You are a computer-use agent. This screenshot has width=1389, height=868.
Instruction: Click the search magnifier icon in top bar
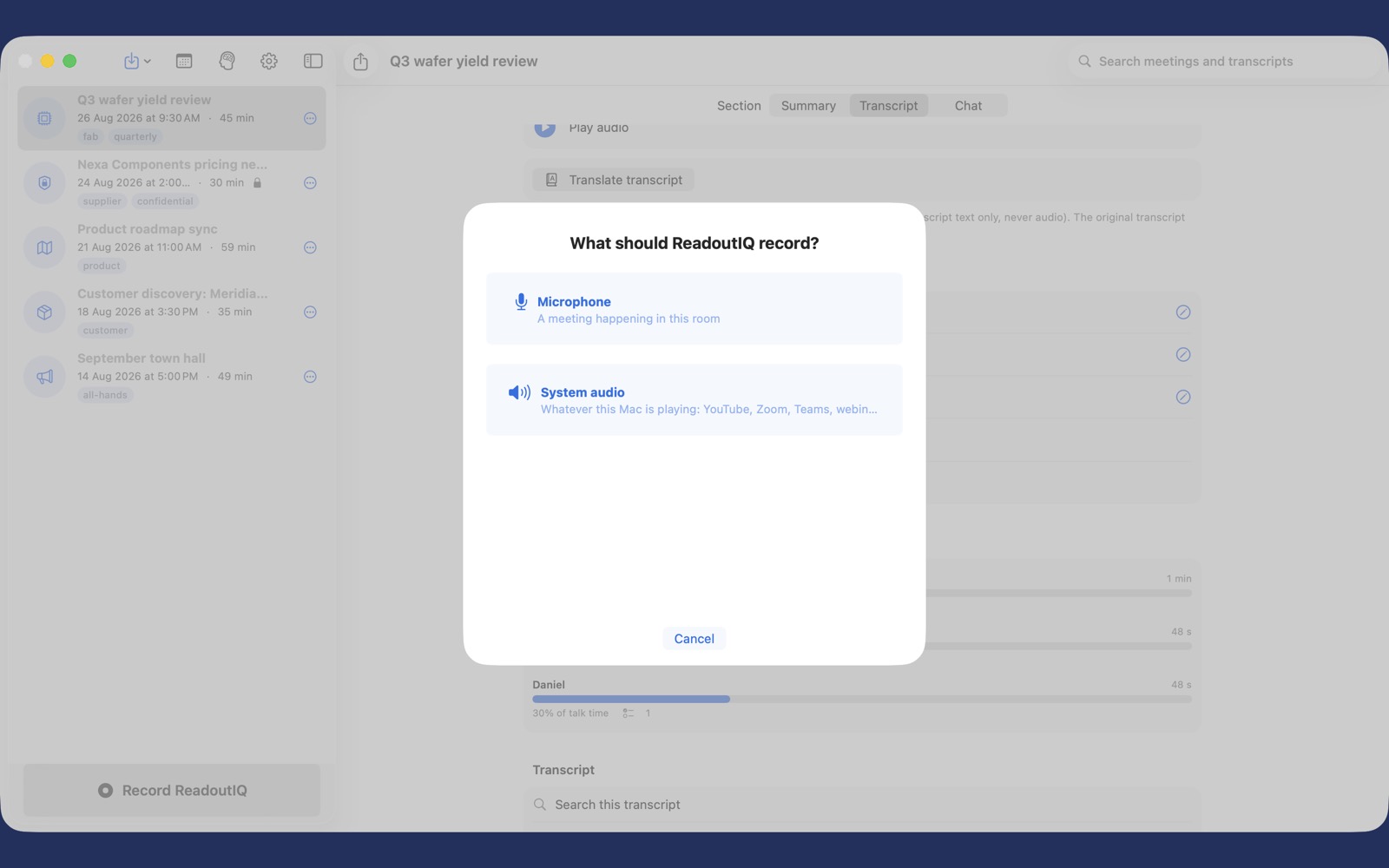(1084, 62)
